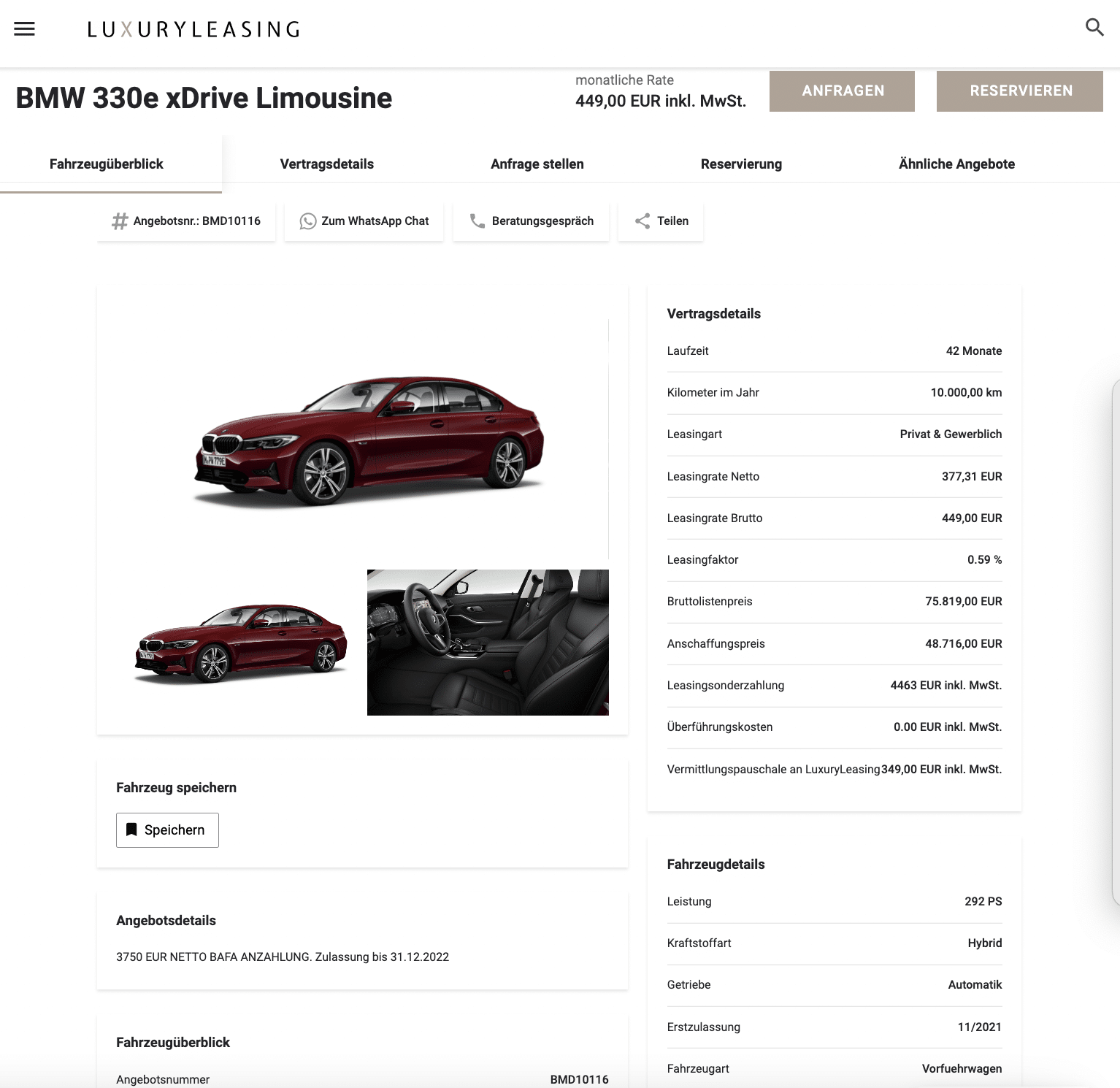The image size is (1120, 1088).
Task: Click the RESERVIEREN button
Action: pyautogui.click(x=1020, y=91)
